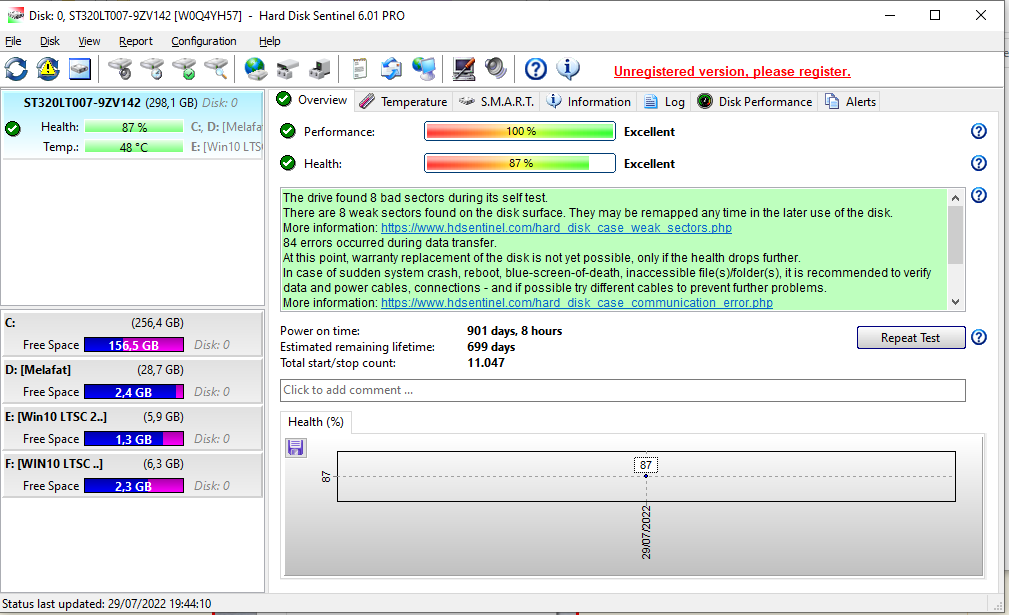1009x615 pixels.
Task: Click the '699 days' estimated lifetime value
Action: 491,347
